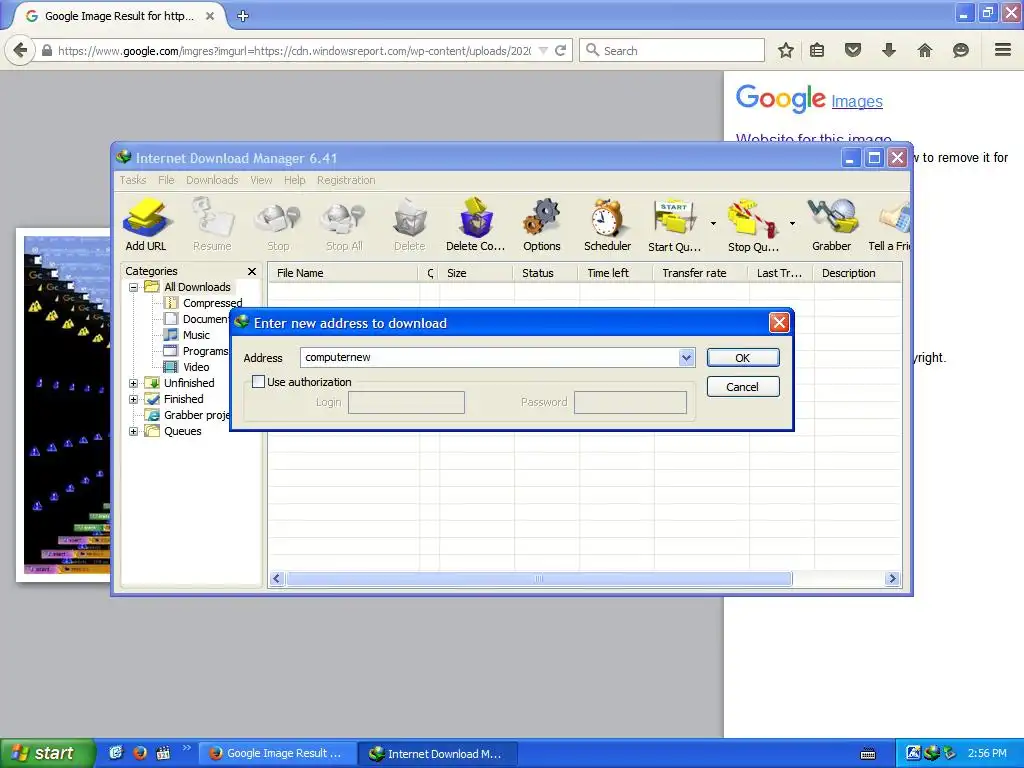Close the Categories panel

[x=252, y=271]
